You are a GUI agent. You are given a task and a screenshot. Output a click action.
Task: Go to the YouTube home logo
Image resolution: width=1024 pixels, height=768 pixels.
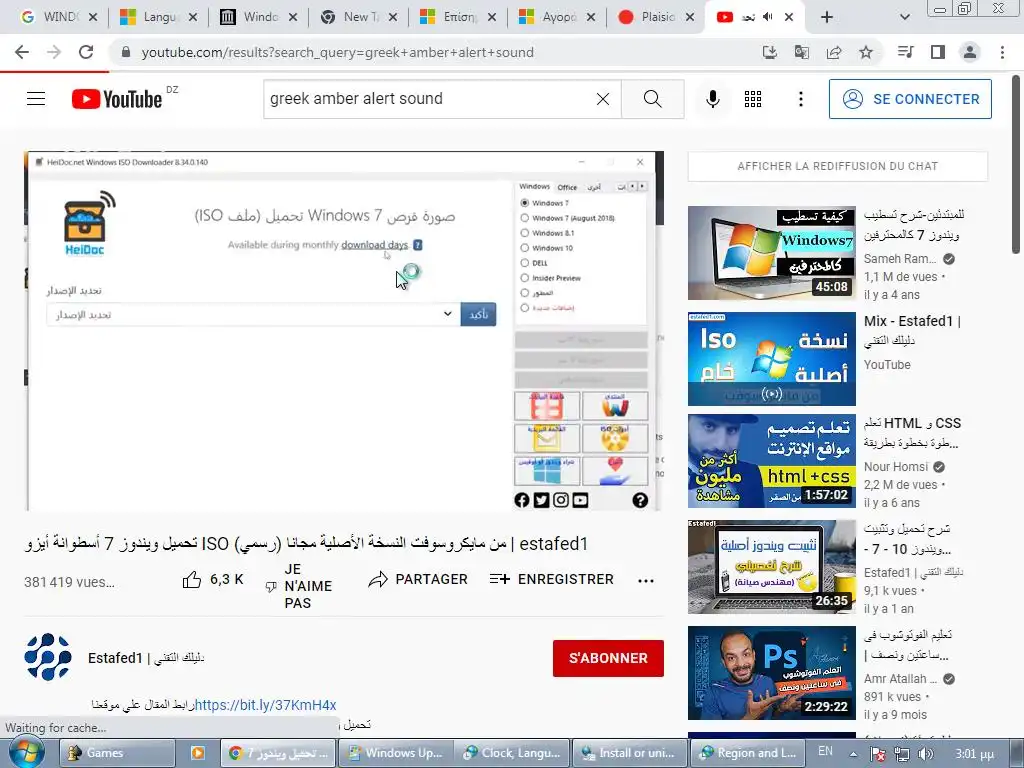click(x=117, y=99)
